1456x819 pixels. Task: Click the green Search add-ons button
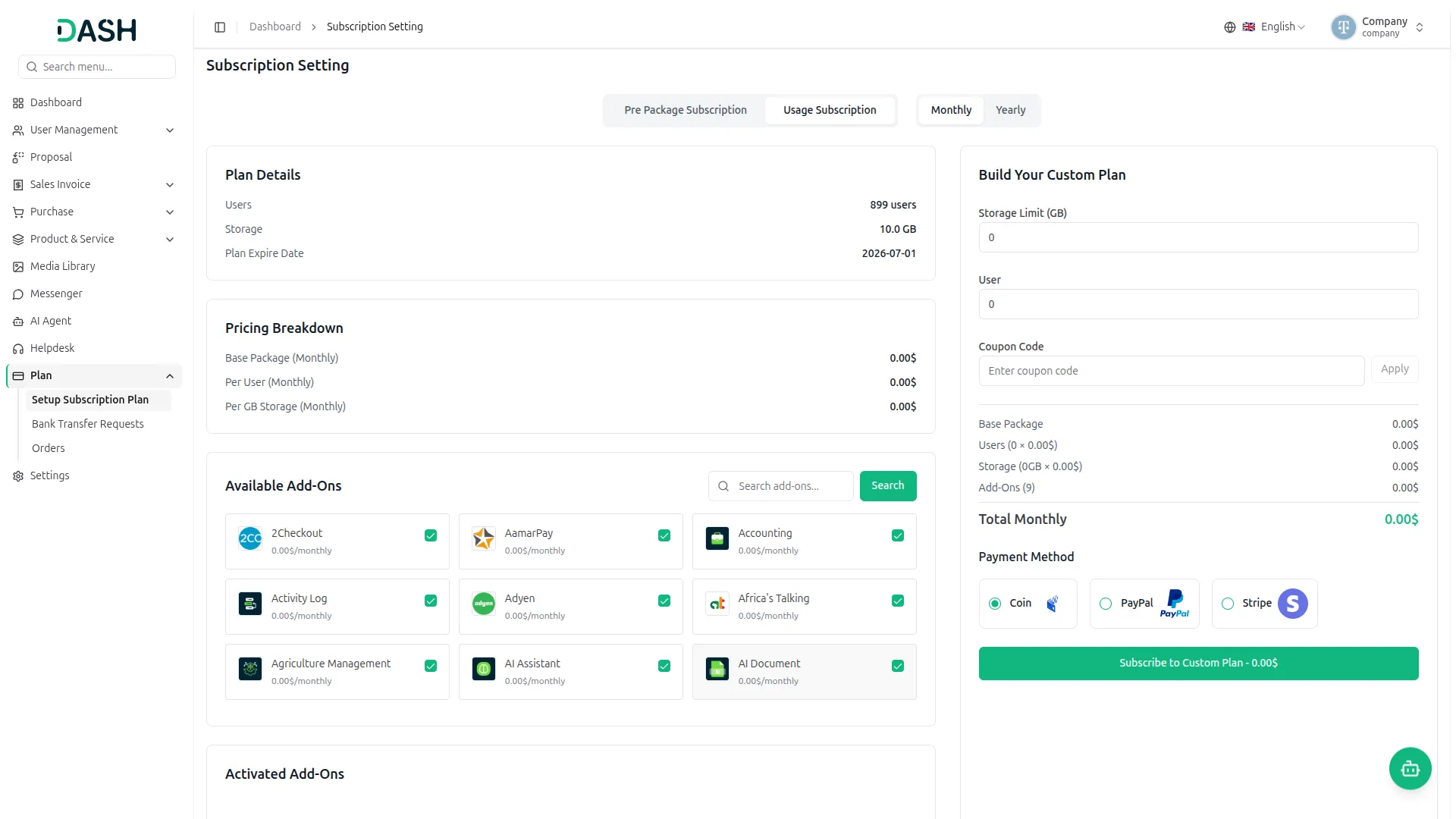(x=887, y=486)
